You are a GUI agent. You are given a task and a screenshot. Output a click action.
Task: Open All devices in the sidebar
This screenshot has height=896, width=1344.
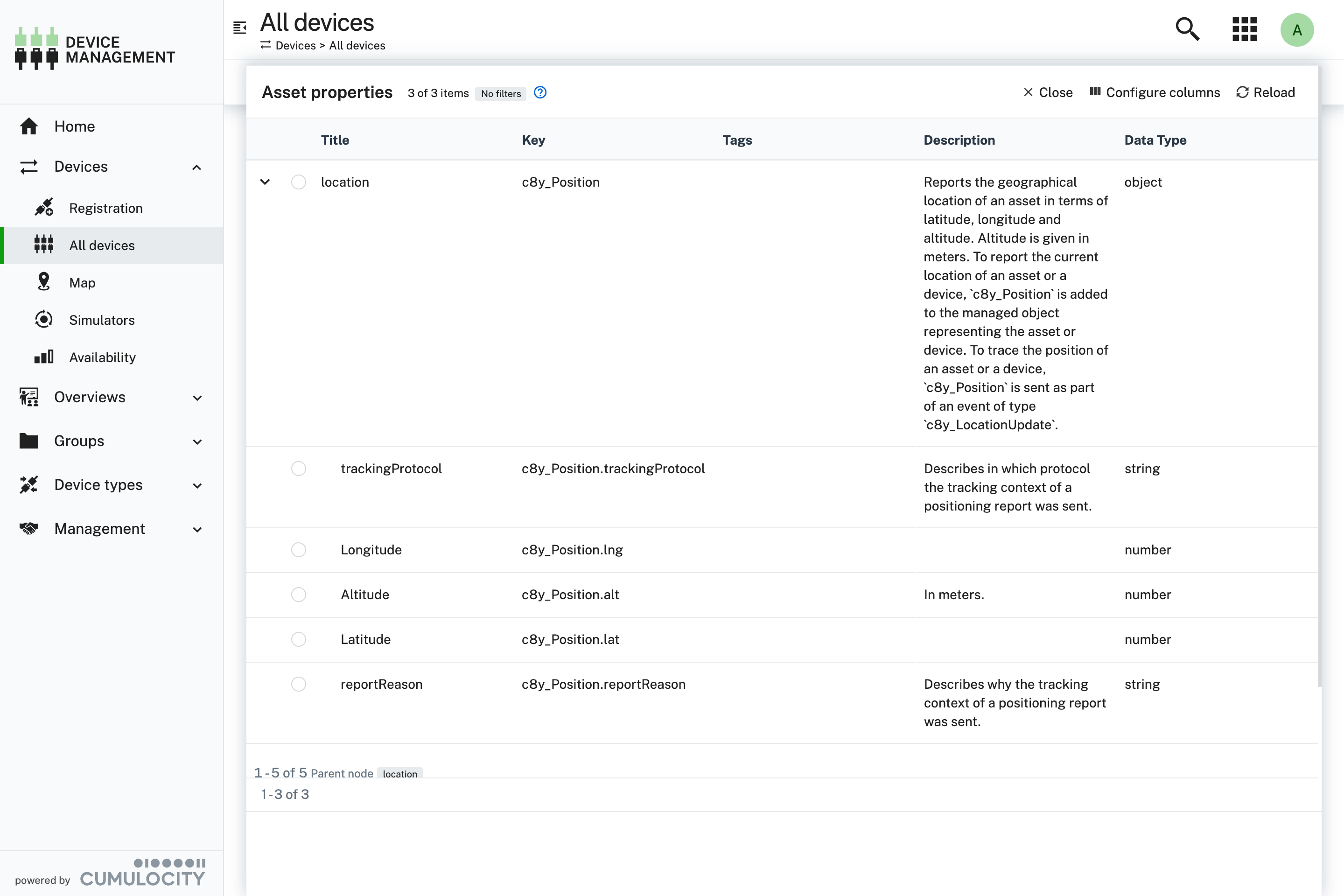[102, 245]
